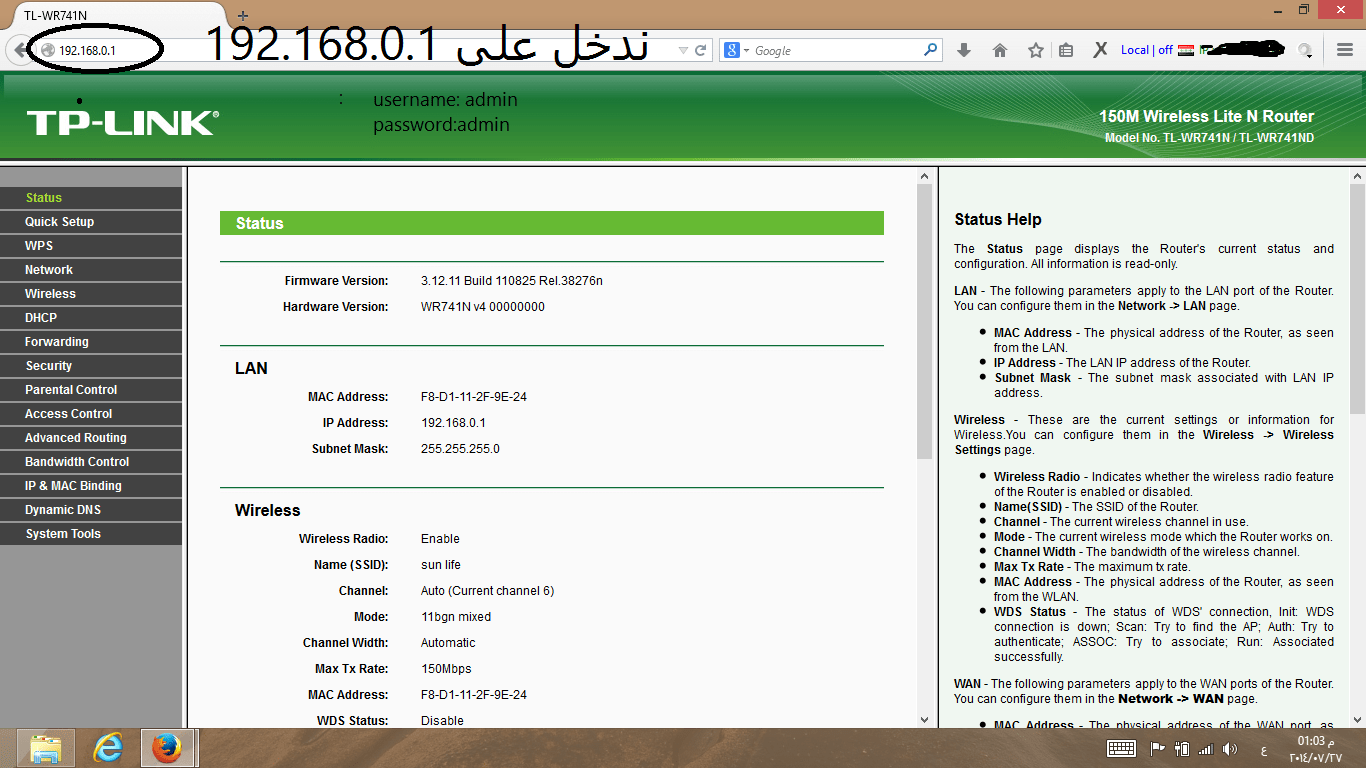Open the Firefox hamburger menu
1366x768 pixels.
tap(1345, 50)
